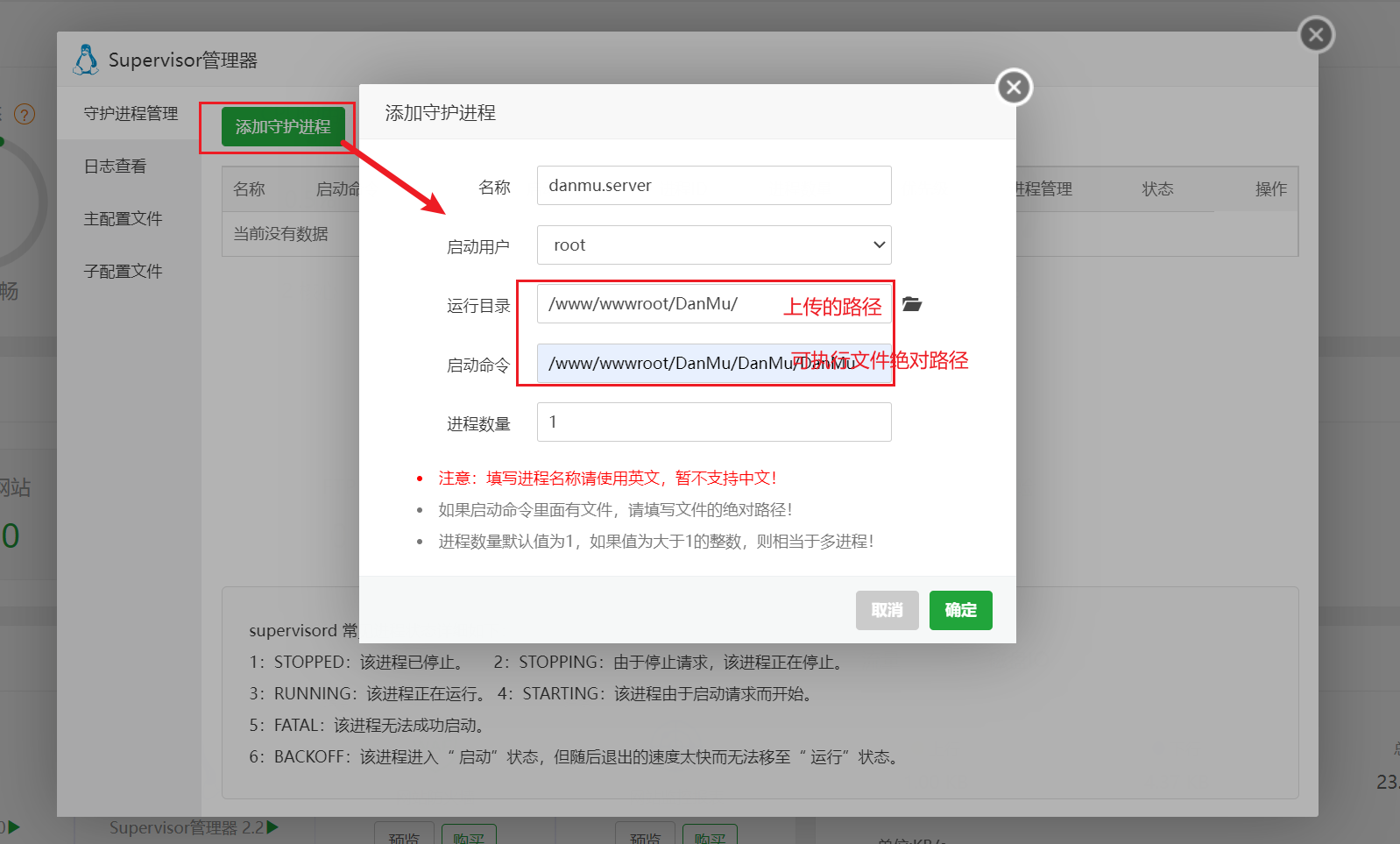Focus the 运行目录 path input field

714,304
